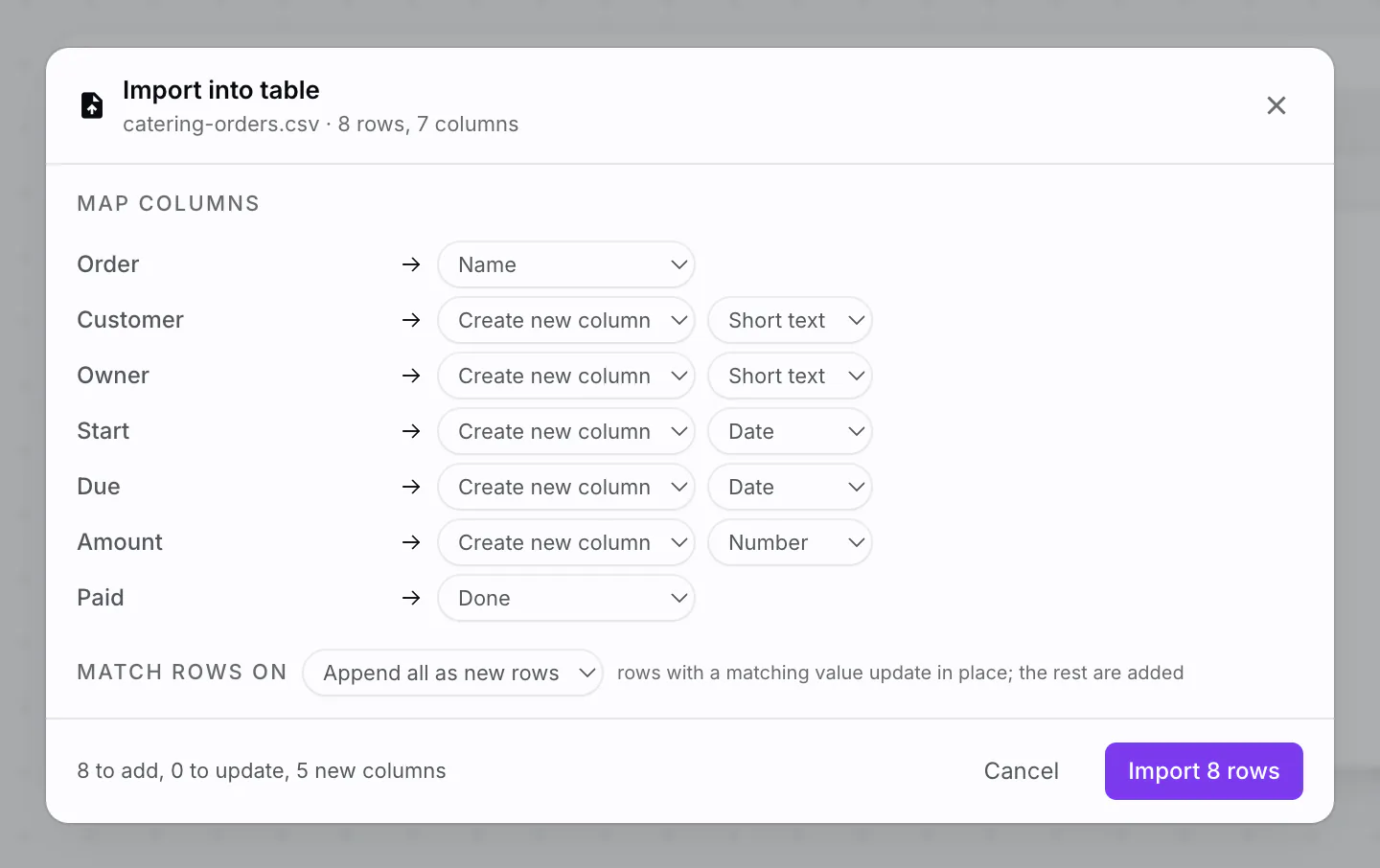Open the Name mapping dropdown for Order
This screenshot has width=1380, height=868.
pyautogui.click(x=566, y=264)
